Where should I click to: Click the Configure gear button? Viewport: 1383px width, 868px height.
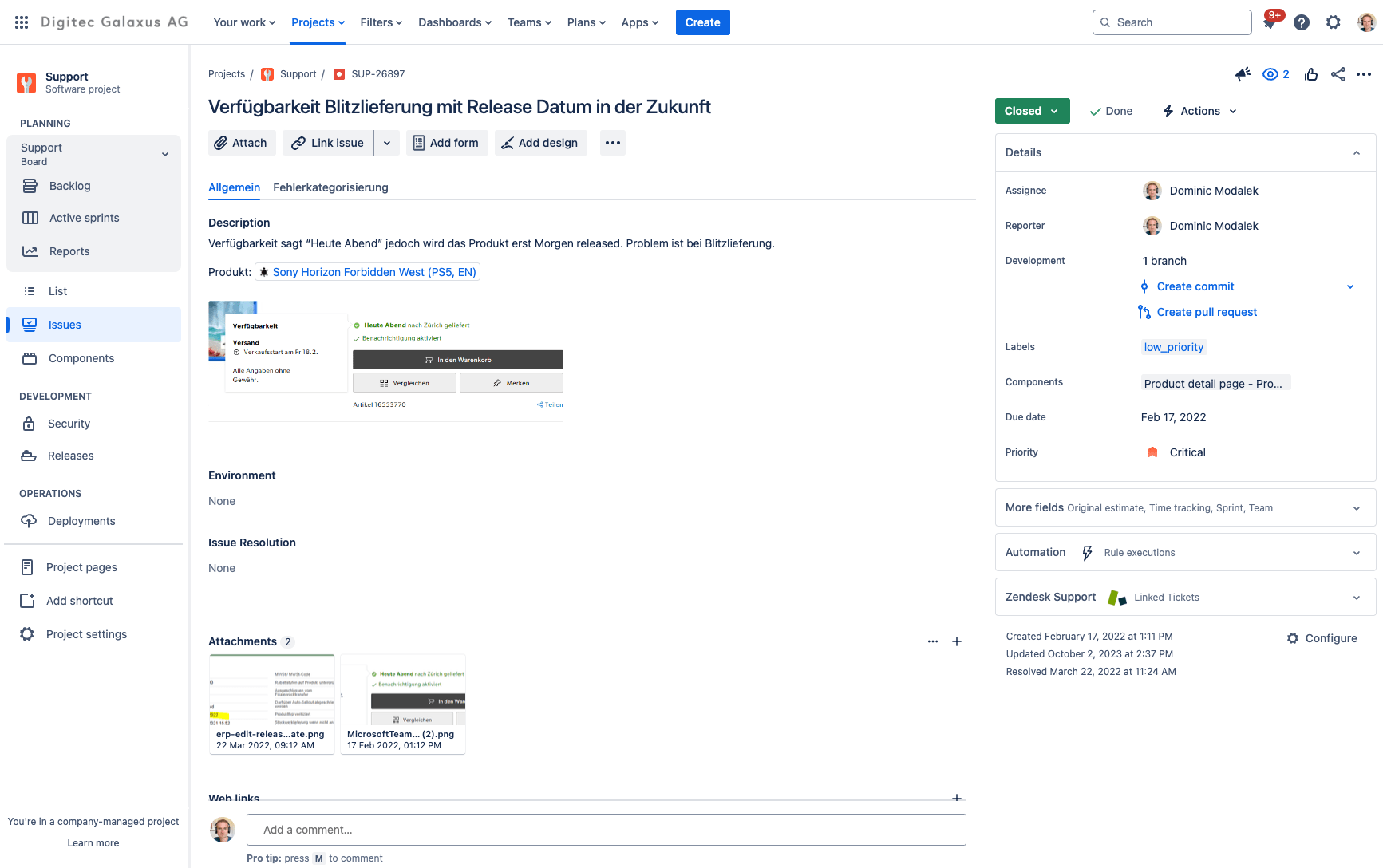click(1322, 638)
